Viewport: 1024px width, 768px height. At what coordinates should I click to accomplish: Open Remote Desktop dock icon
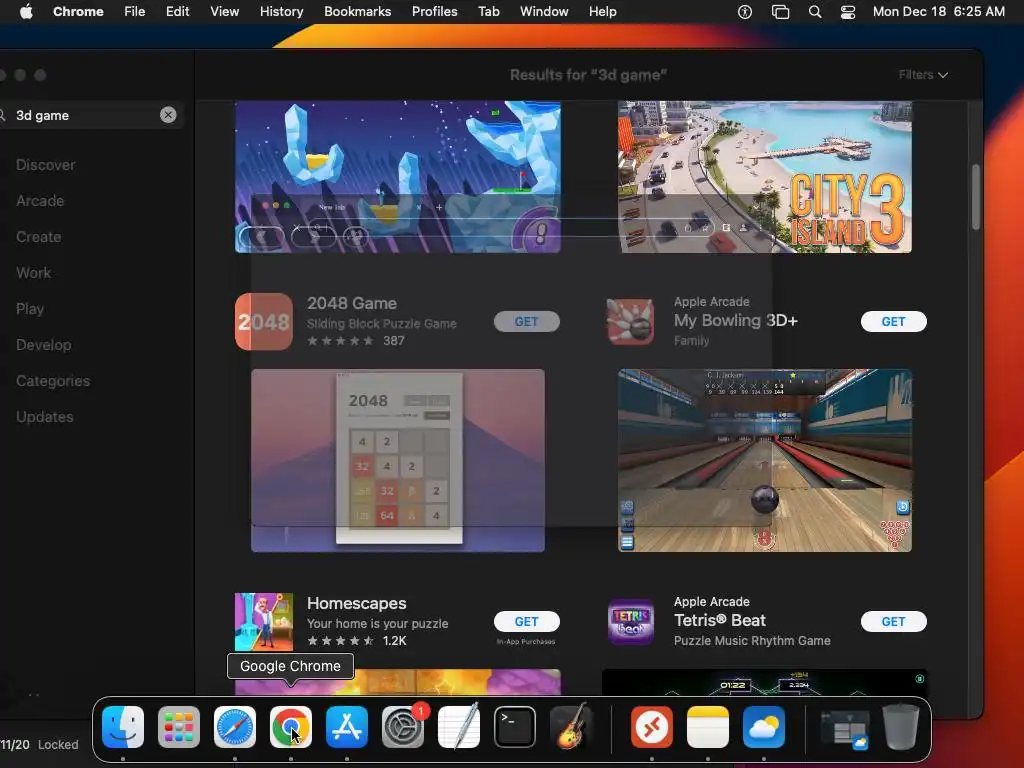(x=652, y=727)
